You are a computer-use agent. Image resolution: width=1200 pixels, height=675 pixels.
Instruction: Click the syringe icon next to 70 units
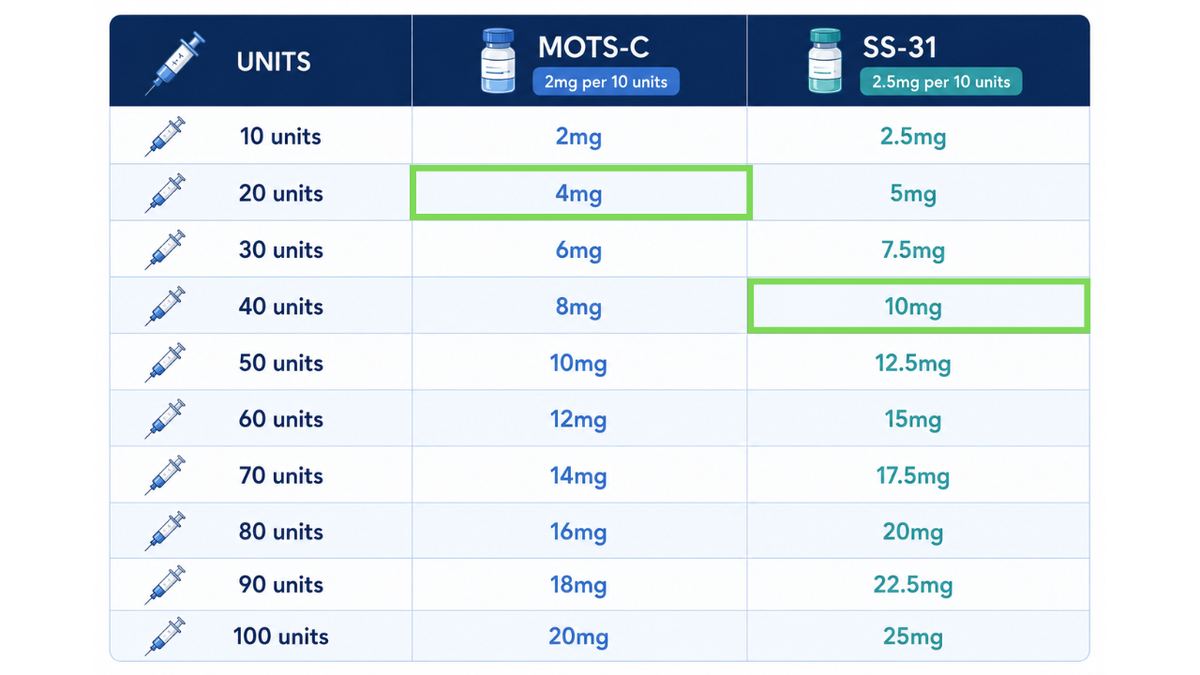(x=165, y=476)
